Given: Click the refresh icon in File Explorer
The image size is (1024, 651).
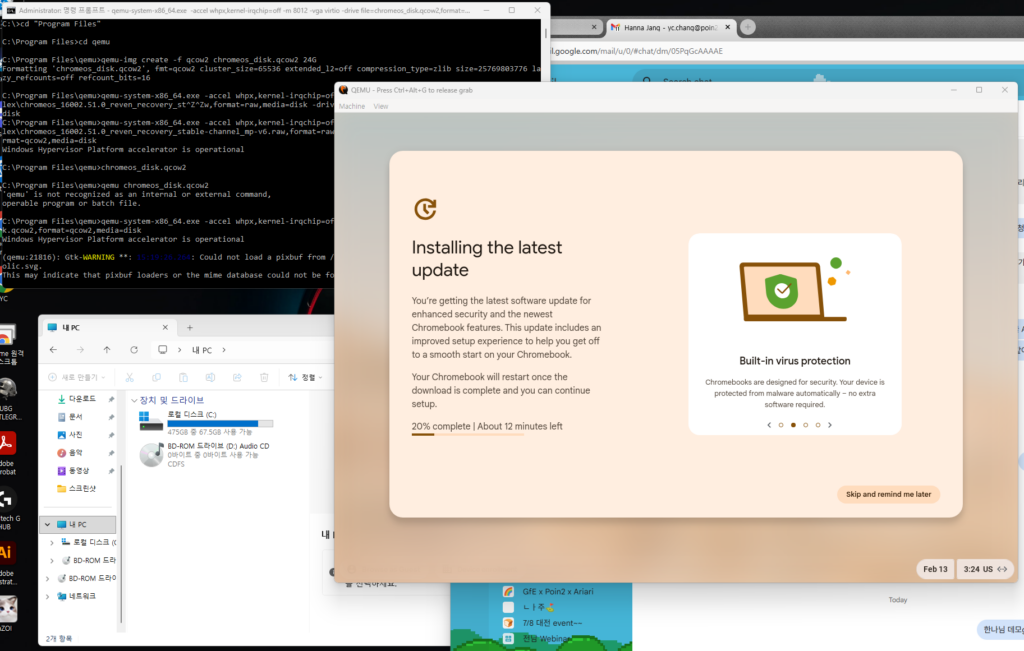Looking at the screenshot, I should pyautogui.click(x=133, y=350).
